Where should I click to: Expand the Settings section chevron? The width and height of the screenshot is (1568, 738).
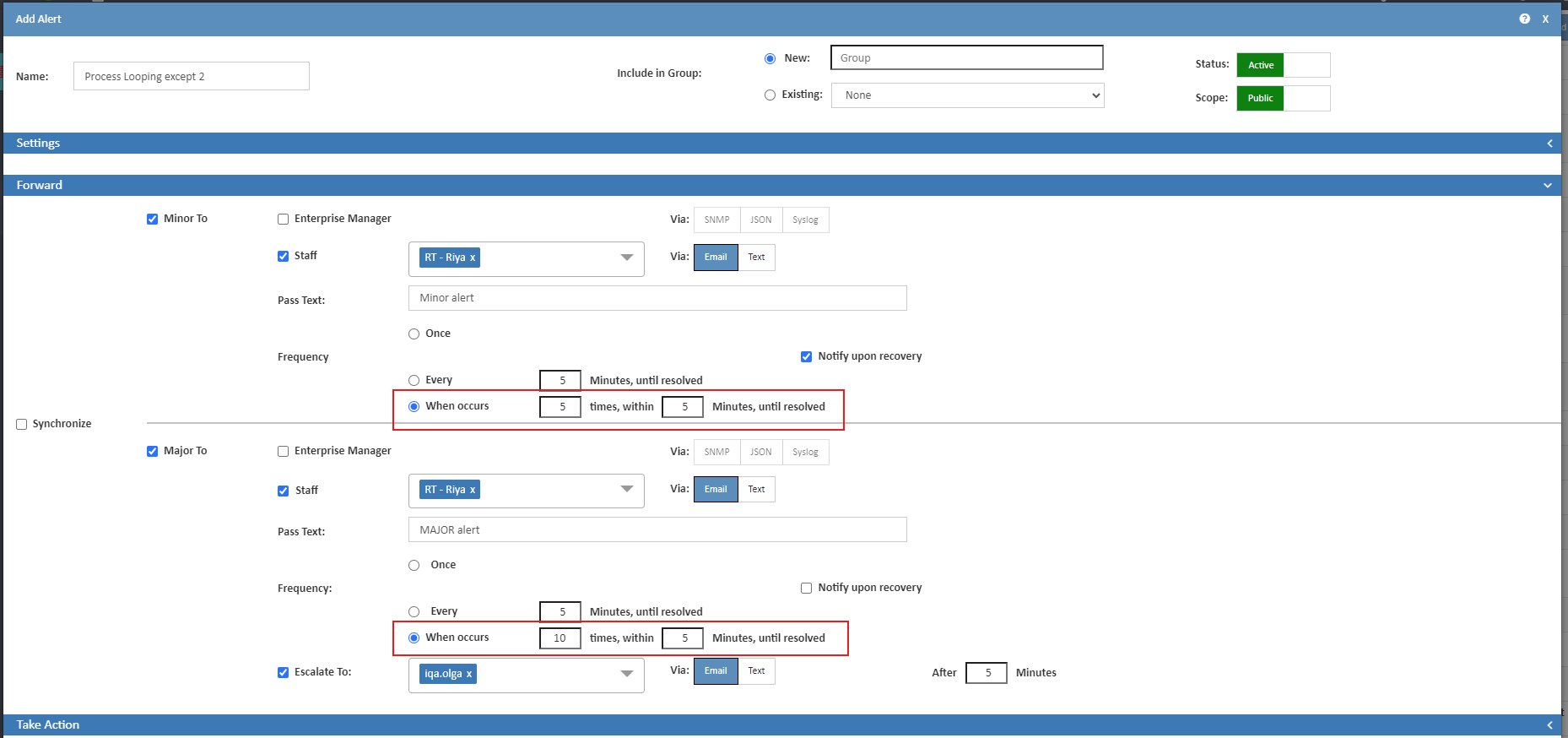1549,144
